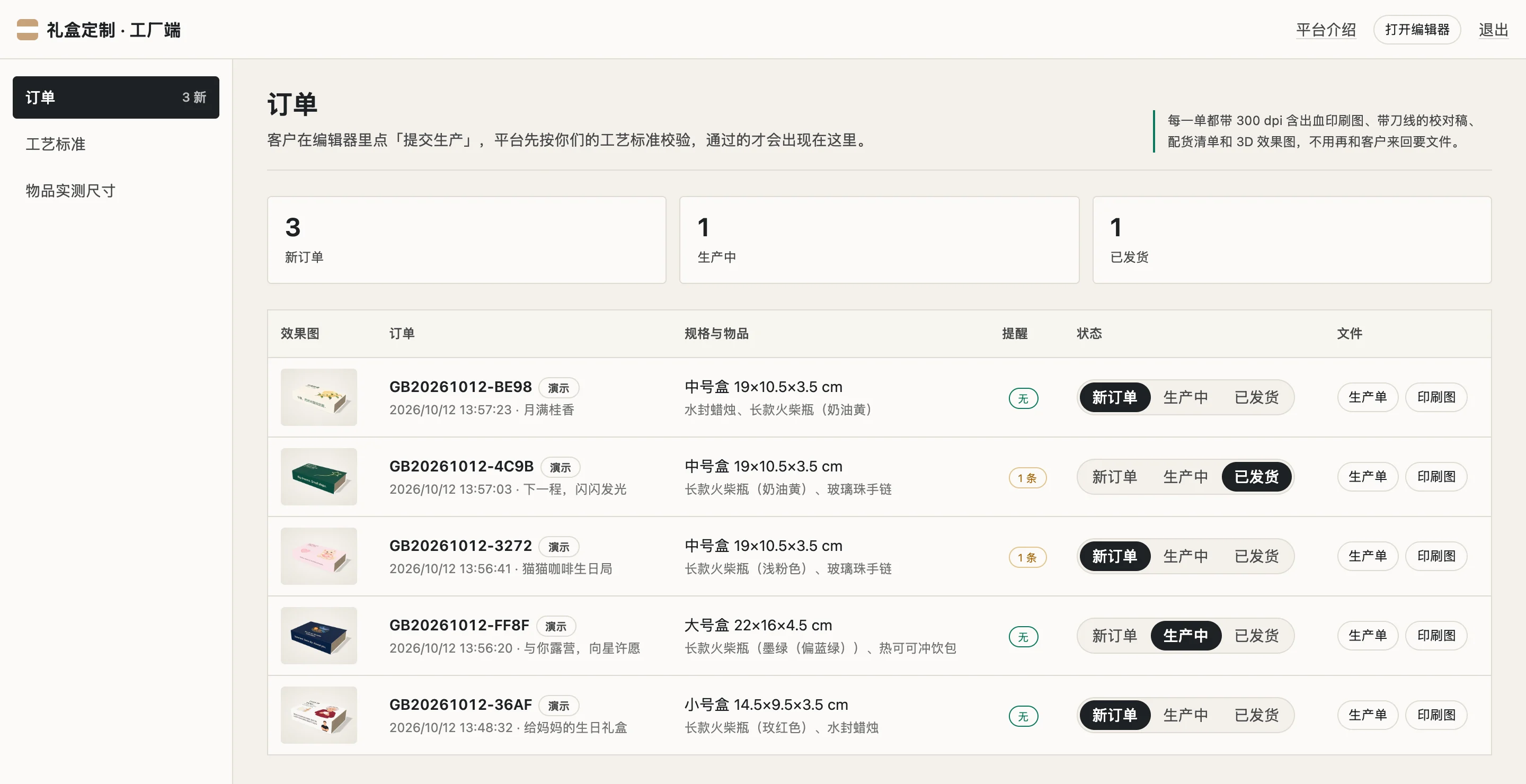Screen dimensions: 1526x784
Task: Click the 无 reminder badge for GB20261012-36AF
Action: click(x=1023, y=716)
